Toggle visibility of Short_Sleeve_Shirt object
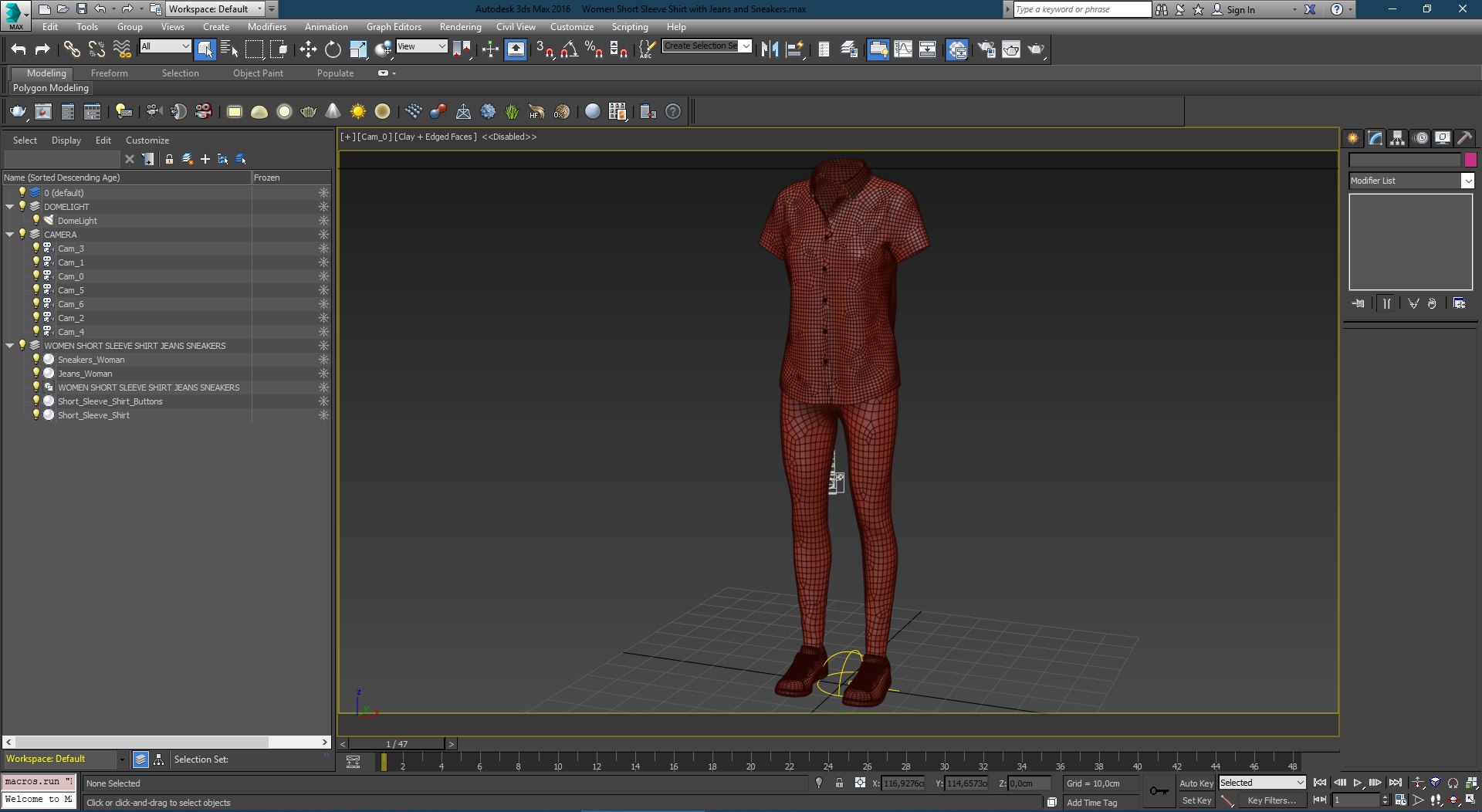Image resolution: width=1482 pixels, height=812 pixels. point(36,414)
